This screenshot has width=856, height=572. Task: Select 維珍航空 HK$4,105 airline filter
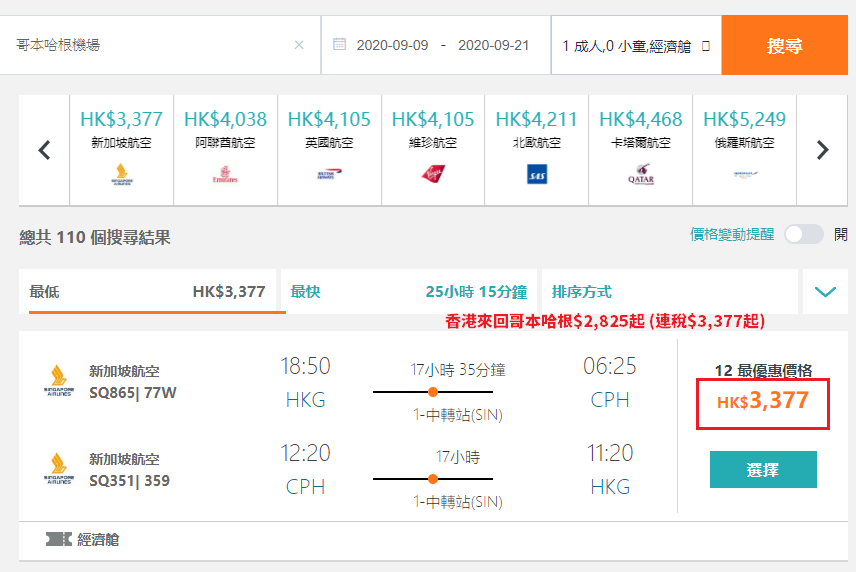(x=433, y=150)
